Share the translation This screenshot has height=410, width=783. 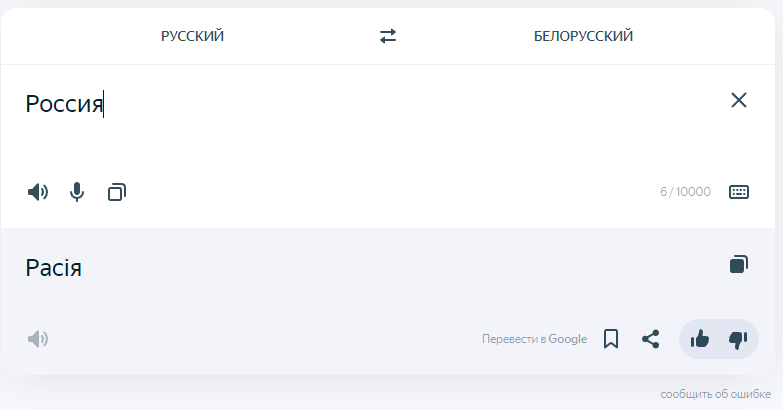point(650,339)
